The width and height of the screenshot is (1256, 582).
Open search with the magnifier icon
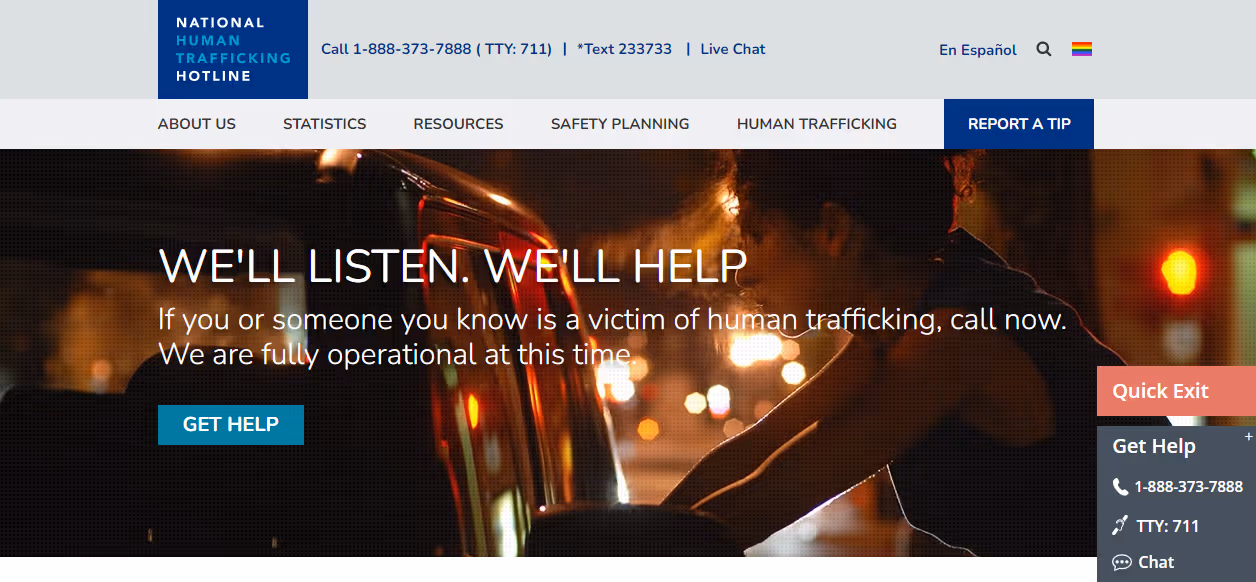[x=1044, y=49]
